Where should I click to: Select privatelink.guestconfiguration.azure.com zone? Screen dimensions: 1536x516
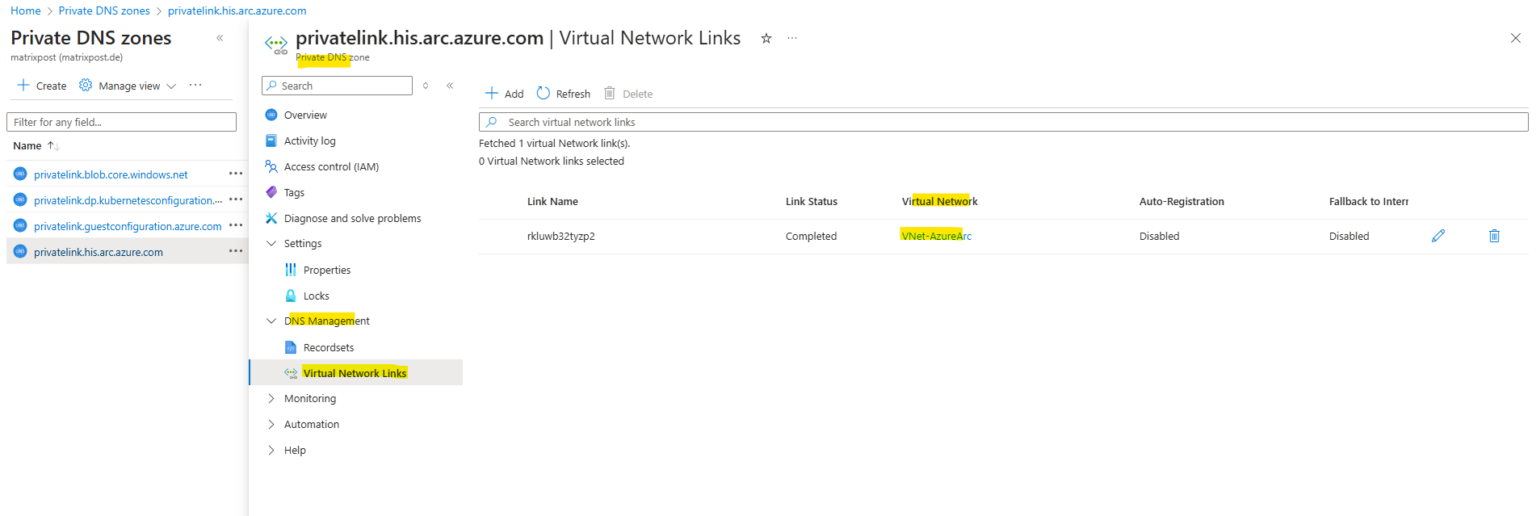(127, 227)
